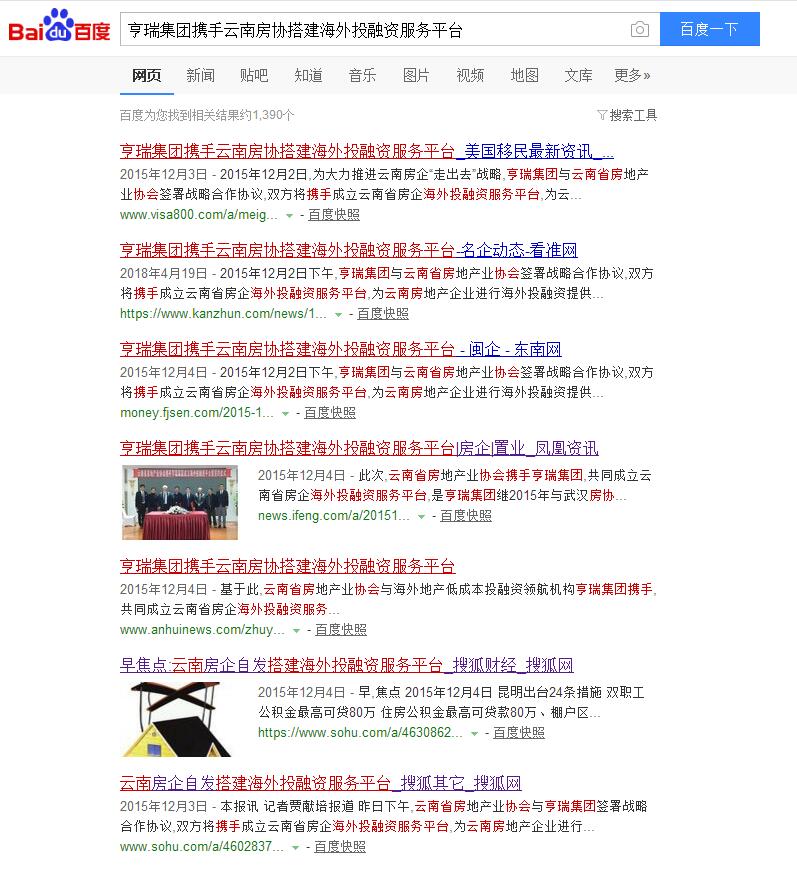Open the 贴吧 tab
The height and width of the screenshot is (870, 797).
tap(254, 75)
